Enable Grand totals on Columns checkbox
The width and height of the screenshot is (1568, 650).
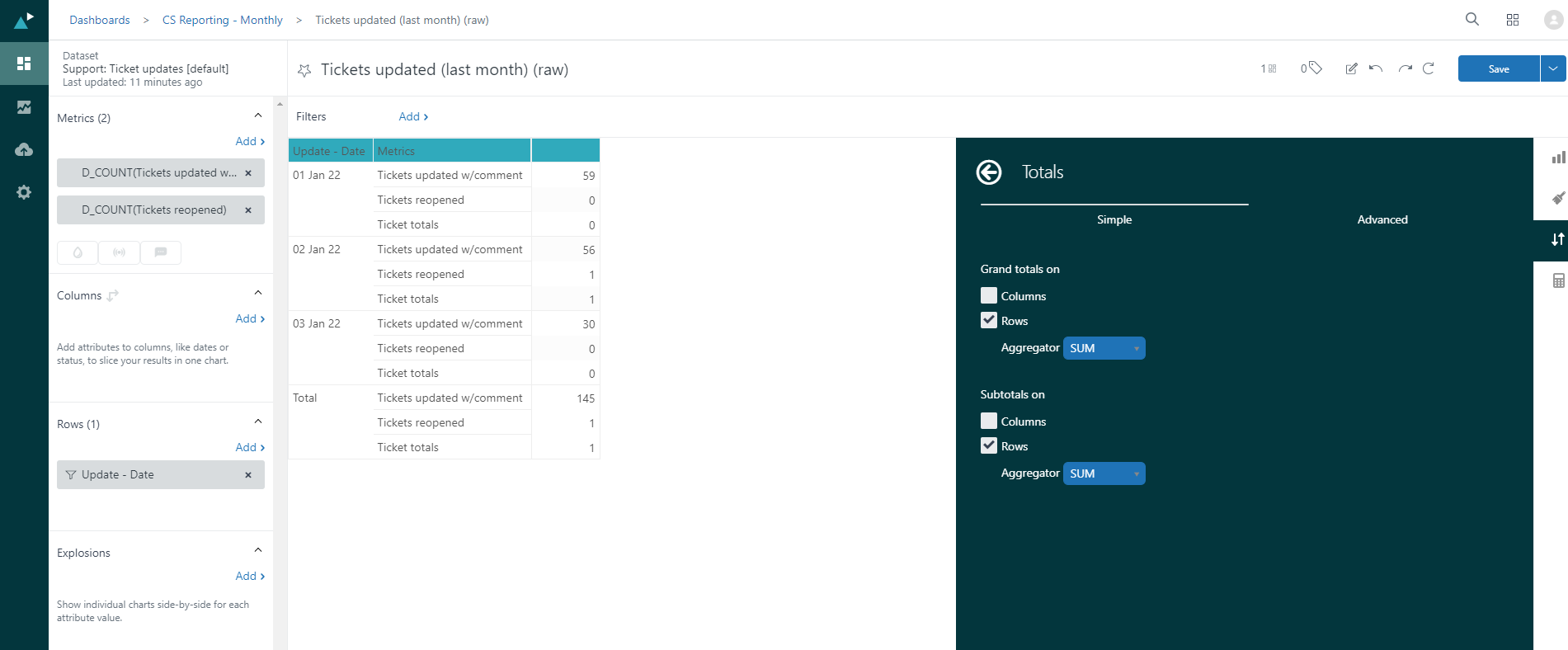click(989, 296)
